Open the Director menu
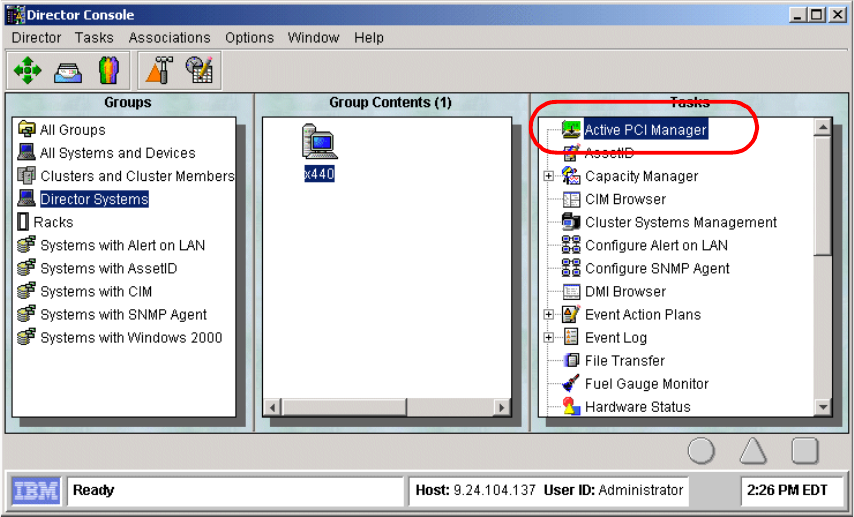 click(36, 38)
